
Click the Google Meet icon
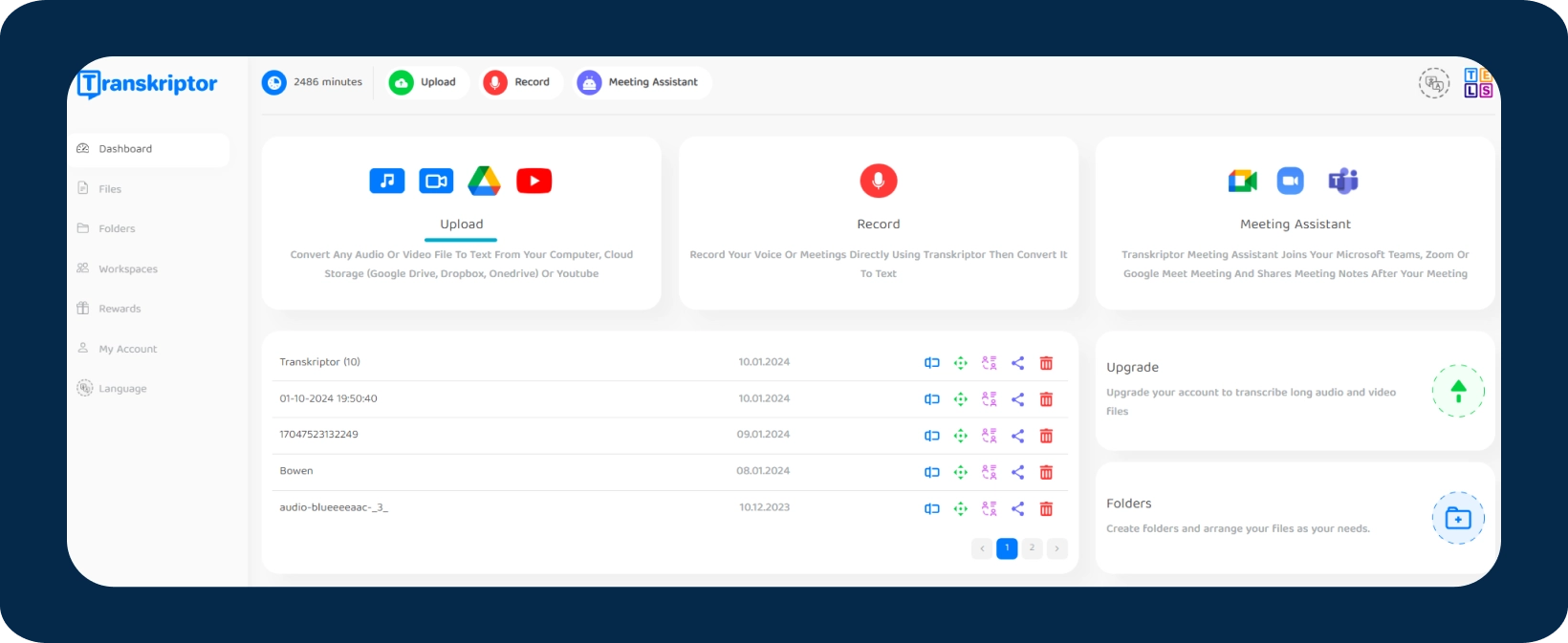coord(1243,181)
